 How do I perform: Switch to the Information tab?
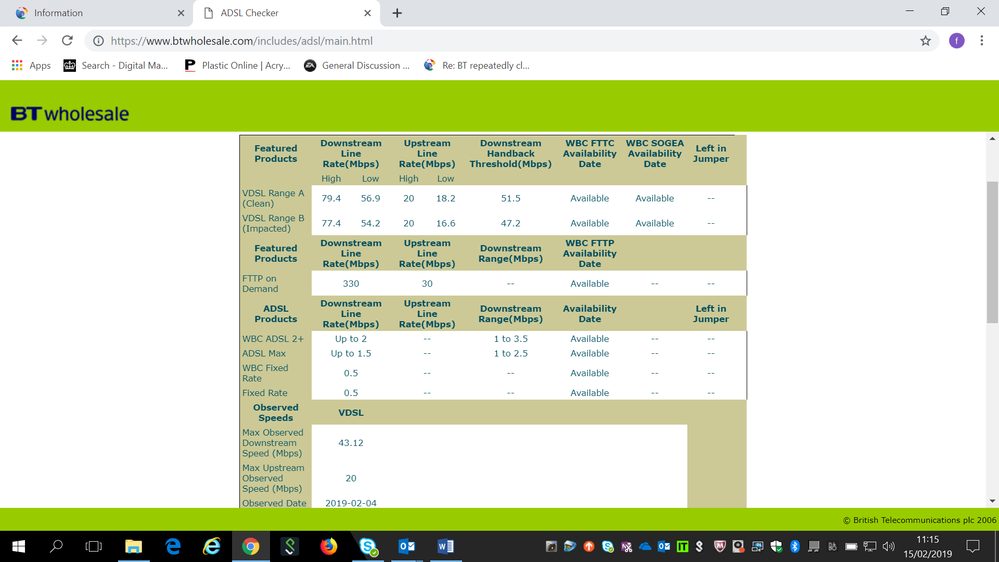pyautogui.click(x=90, y=13)
